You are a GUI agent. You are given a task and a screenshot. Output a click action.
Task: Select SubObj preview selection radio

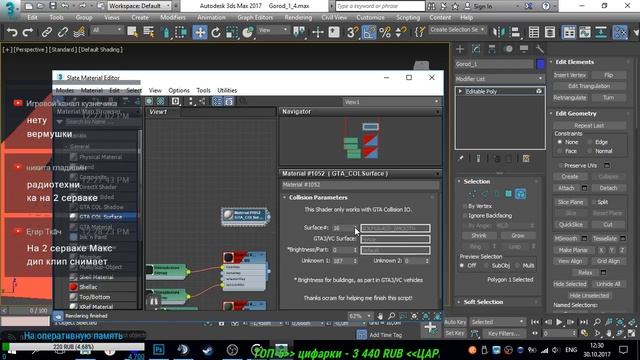(x=486, y=265)
